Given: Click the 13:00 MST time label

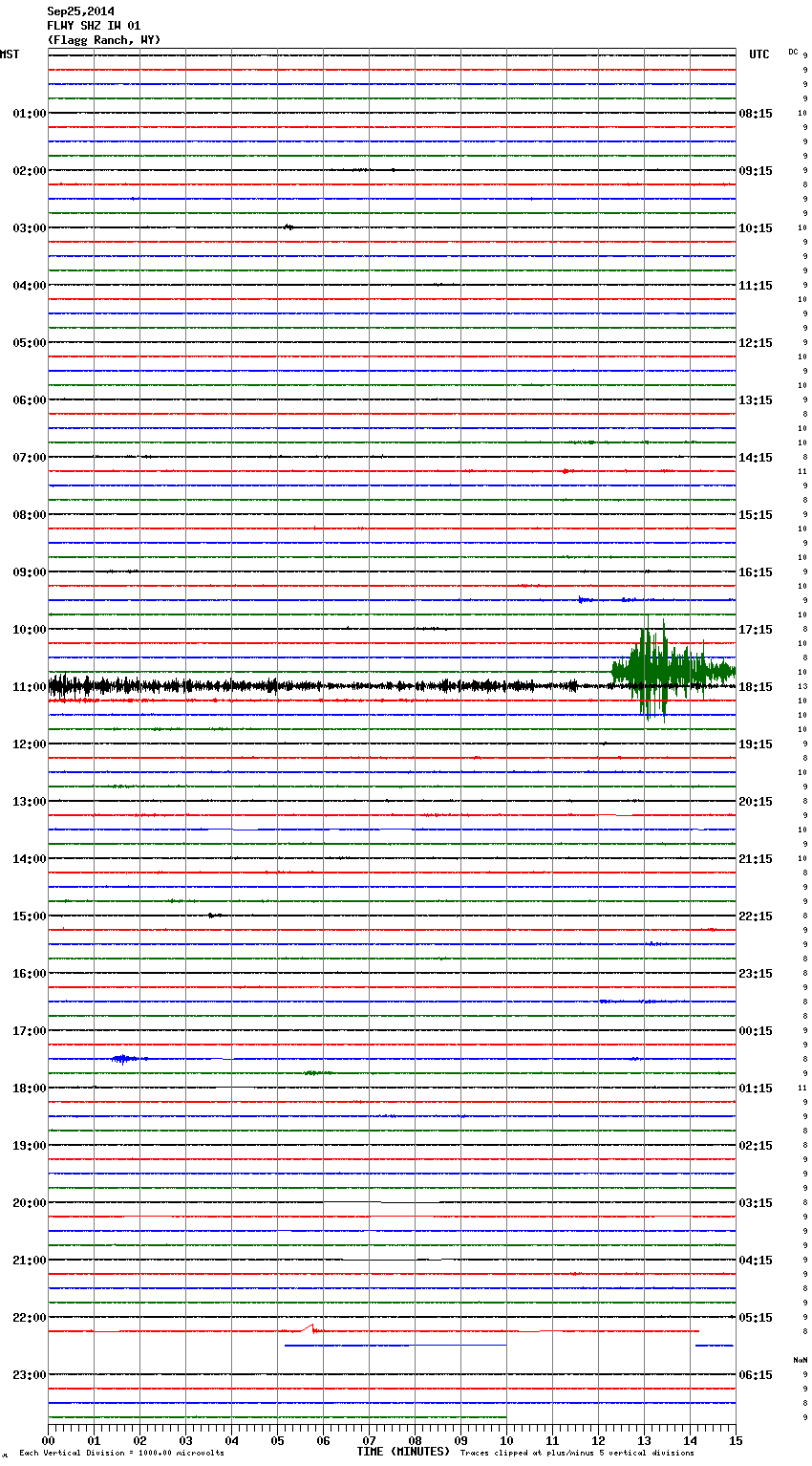Looking at the screenshot, I should tap(30, 802).
